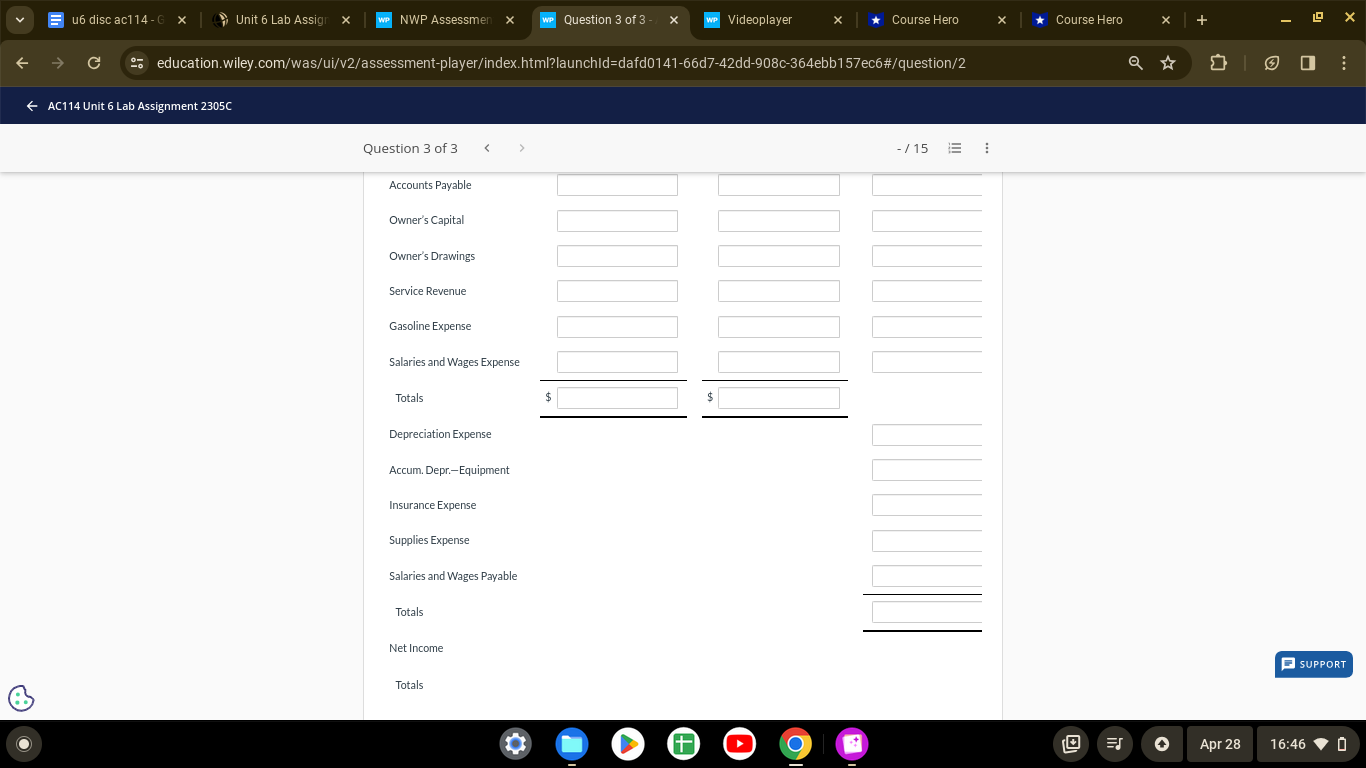Image resolution: width=1366 pixels, height=768 pixels.
Task: Open a new browser tab
Action: [x=1201, y=20]
